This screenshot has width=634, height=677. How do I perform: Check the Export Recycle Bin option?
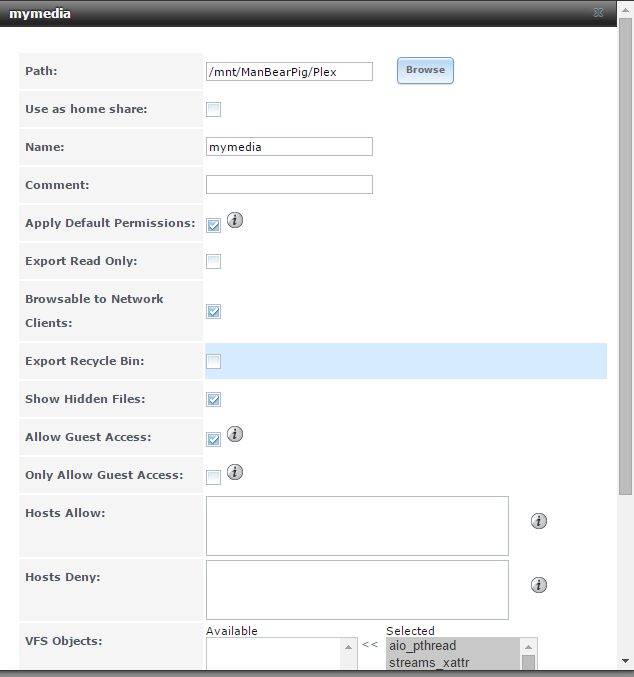click(x=213, y=361)
